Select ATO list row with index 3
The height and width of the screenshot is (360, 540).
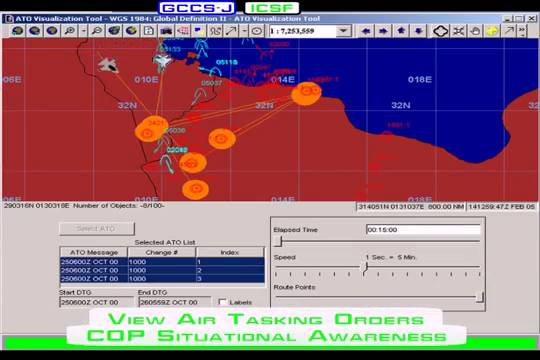pyautogui.click(x=162, y=278)
